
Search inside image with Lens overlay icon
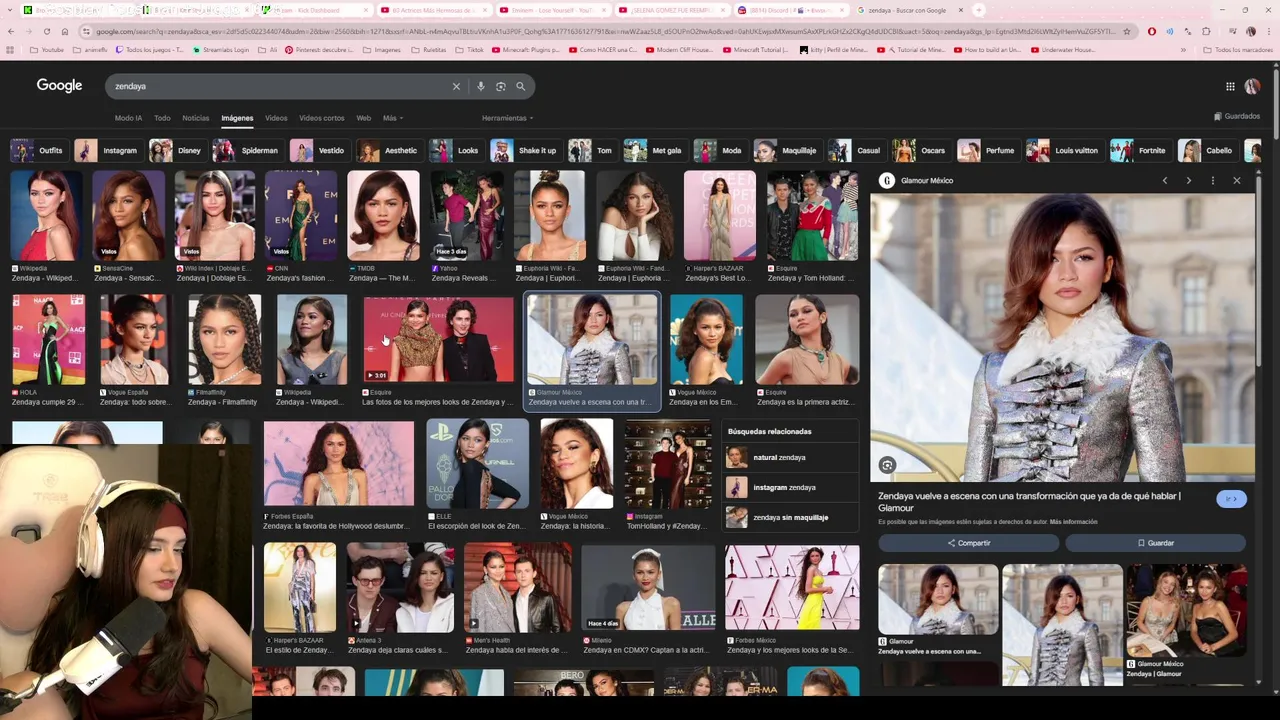pyautogui.click(x=887, y=465)
